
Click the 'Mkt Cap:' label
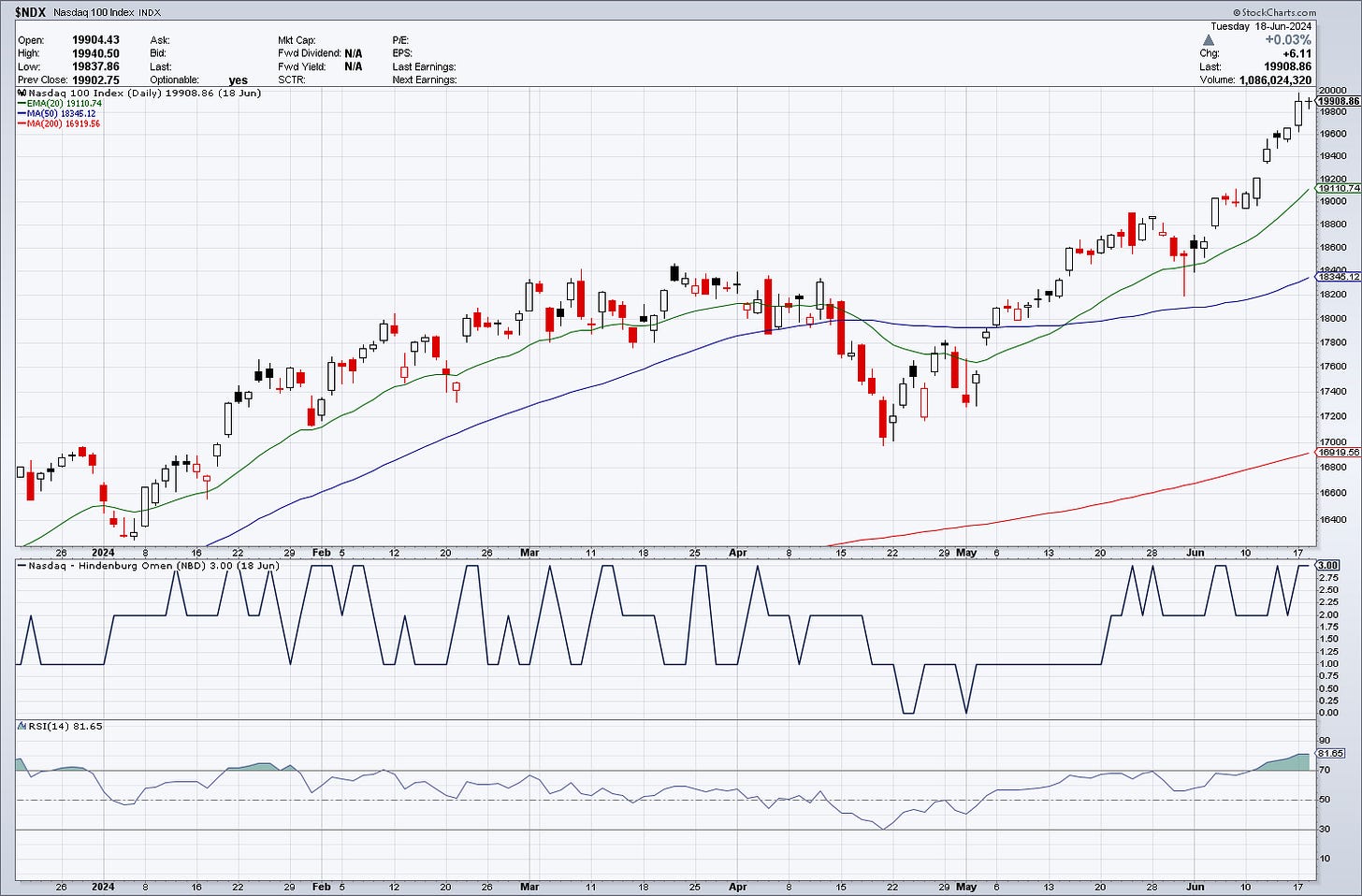[297, 40]
